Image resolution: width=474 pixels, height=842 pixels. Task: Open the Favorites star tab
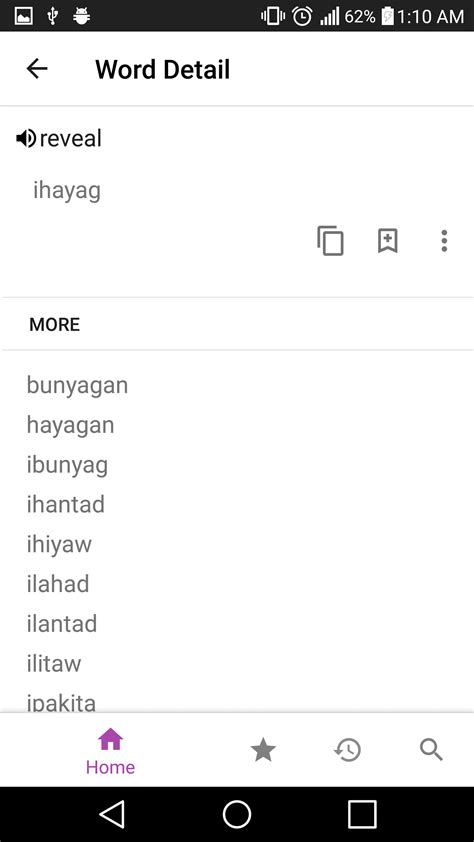coord(263,750)
